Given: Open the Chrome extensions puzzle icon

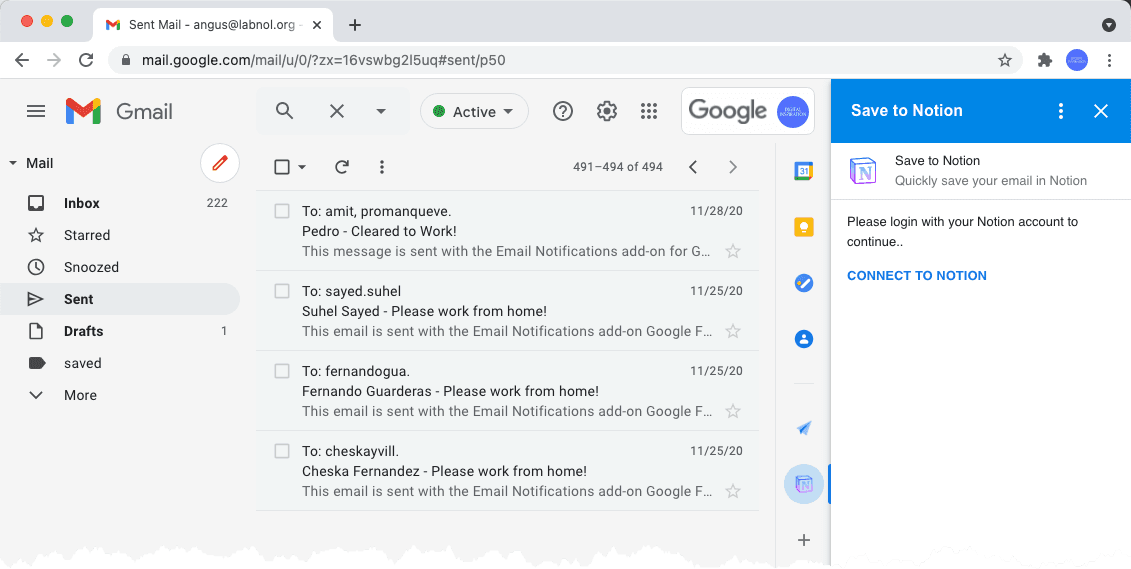Looking at the screenshot, I should pos(1044,60).
